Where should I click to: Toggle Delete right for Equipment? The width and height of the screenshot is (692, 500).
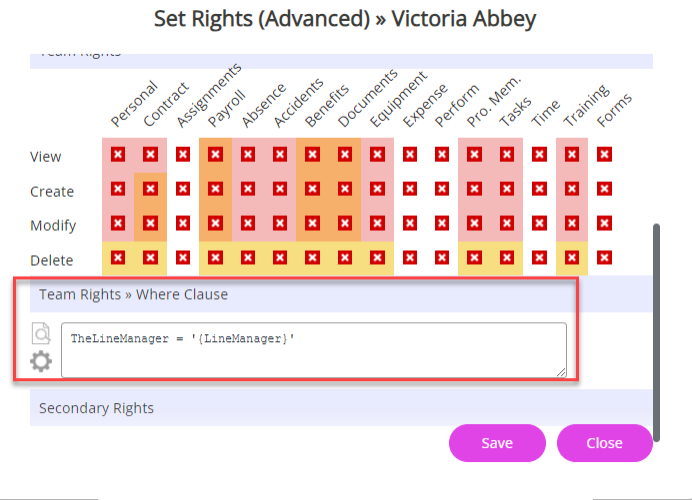[x=377, y=259]
